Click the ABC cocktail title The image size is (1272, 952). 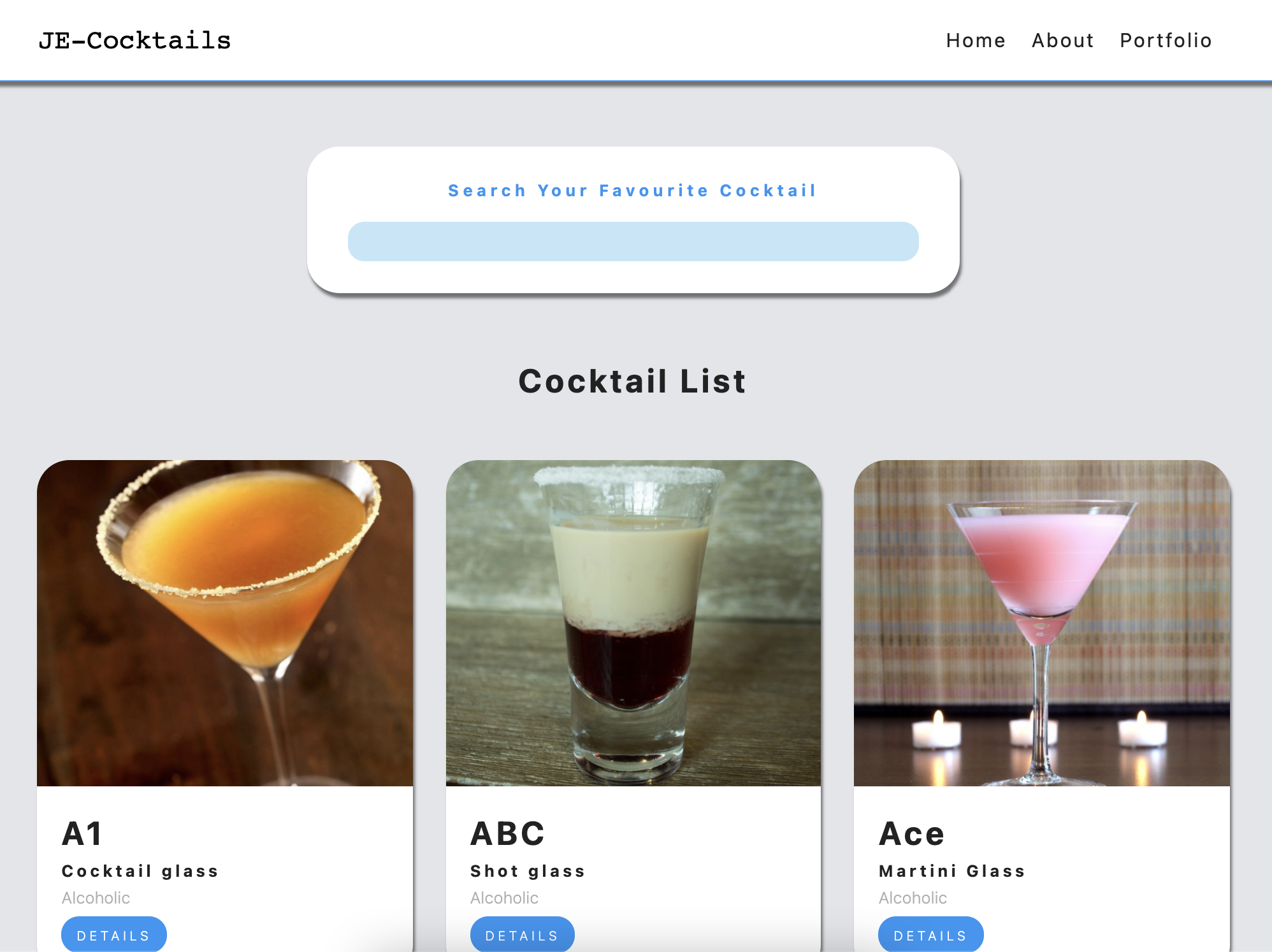[507, 833]
